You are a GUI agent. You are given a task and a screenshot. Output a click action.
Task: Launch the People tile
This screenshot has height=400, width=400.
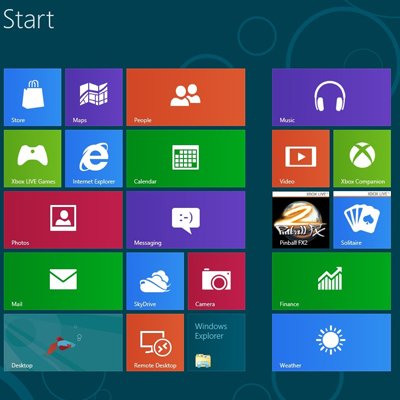[x=186, y=97]
